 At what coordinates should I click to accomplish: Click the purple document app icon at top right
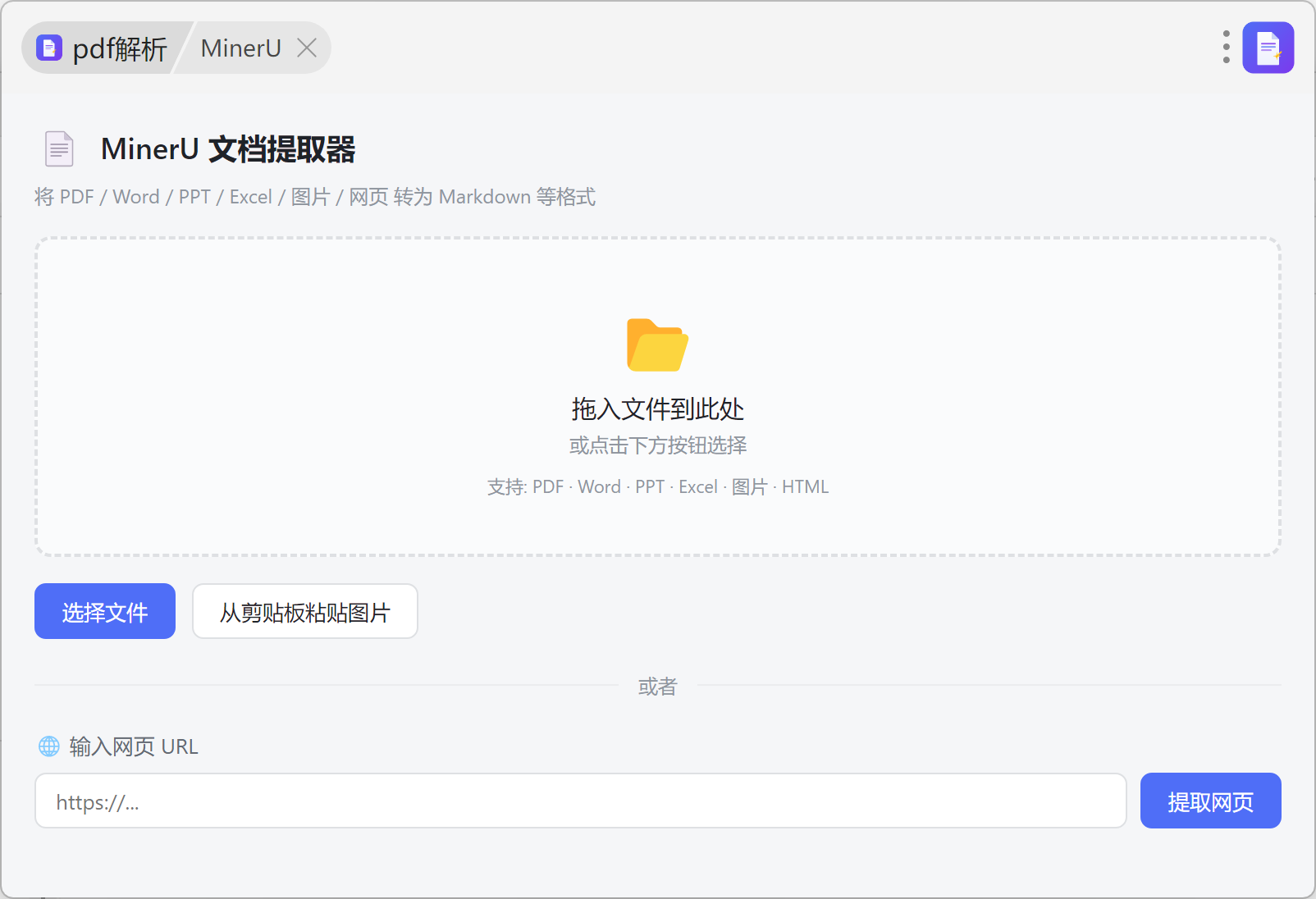point(1268,48)
